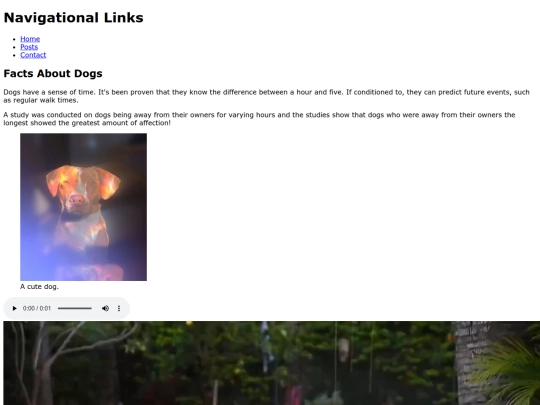Follow the Contact link
Viewport: 540px width, 405px height.
tap(33, 55)
